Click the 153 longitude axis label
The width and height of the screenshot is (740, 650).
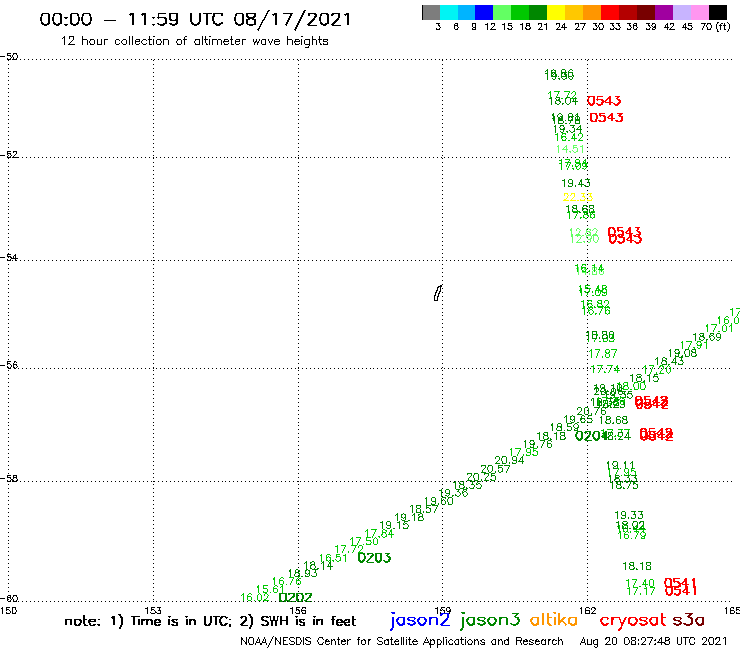click(x=153, y=611)
